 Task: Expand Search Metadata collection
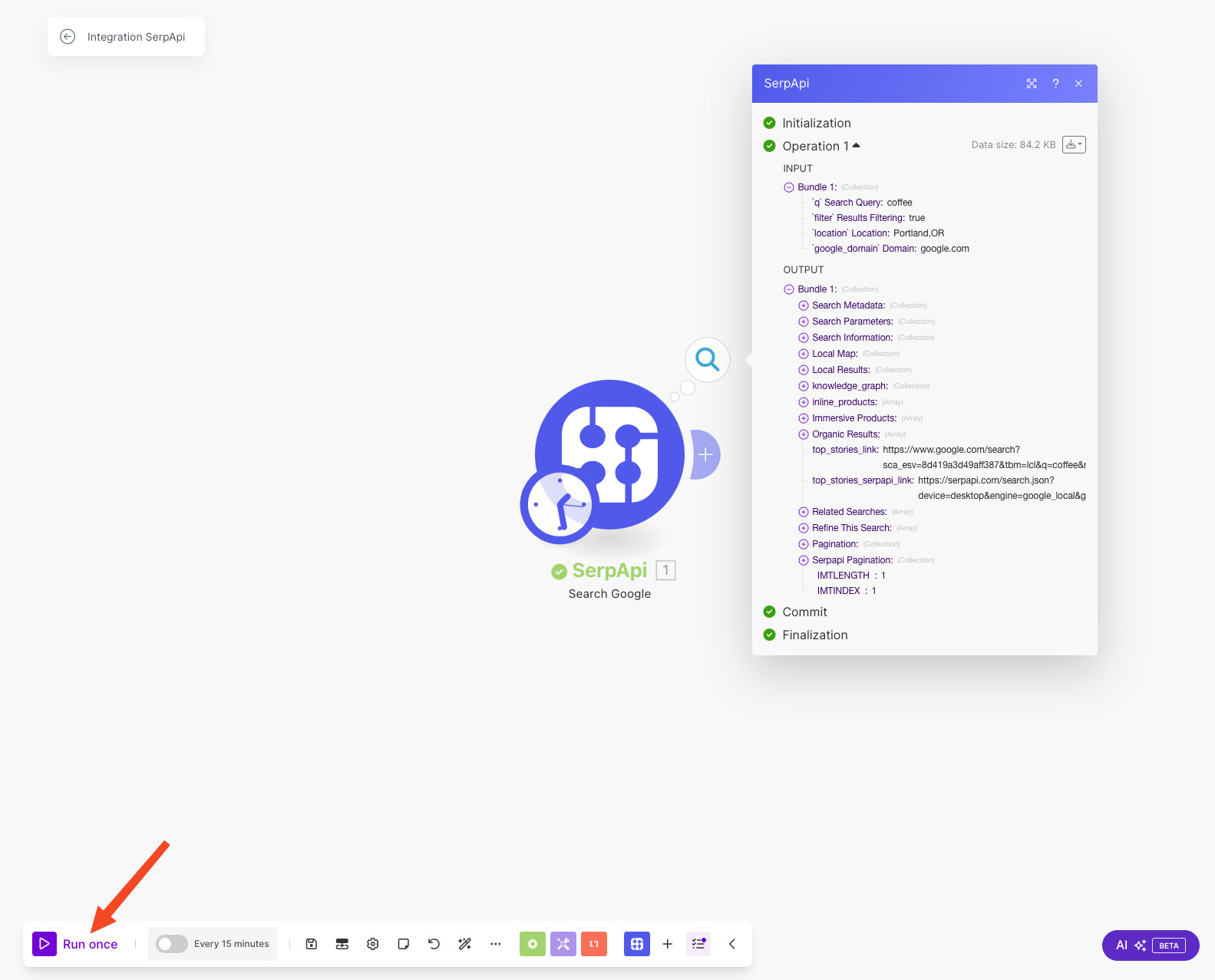click(804, 305)
